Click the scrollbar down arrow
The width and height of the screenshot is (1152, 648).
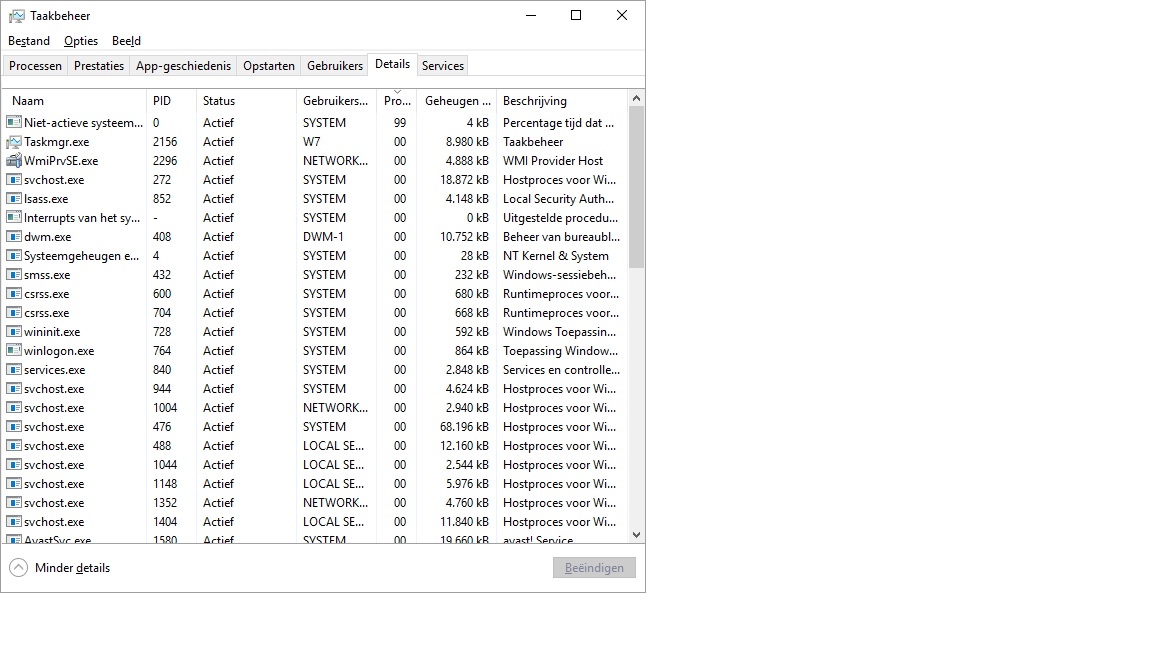(x=636, y=536)
